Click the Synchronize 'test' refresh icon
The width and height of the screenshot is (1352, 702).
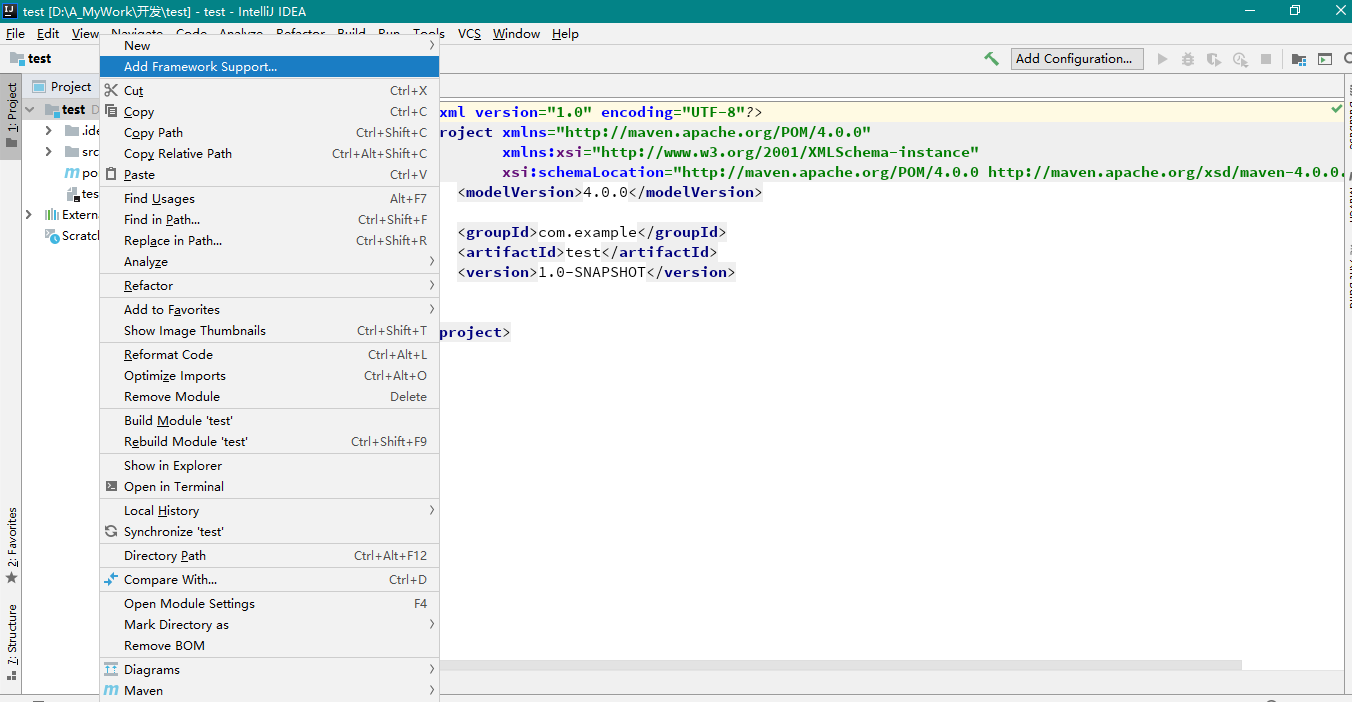pyautogui.click(x=111, y=532)
